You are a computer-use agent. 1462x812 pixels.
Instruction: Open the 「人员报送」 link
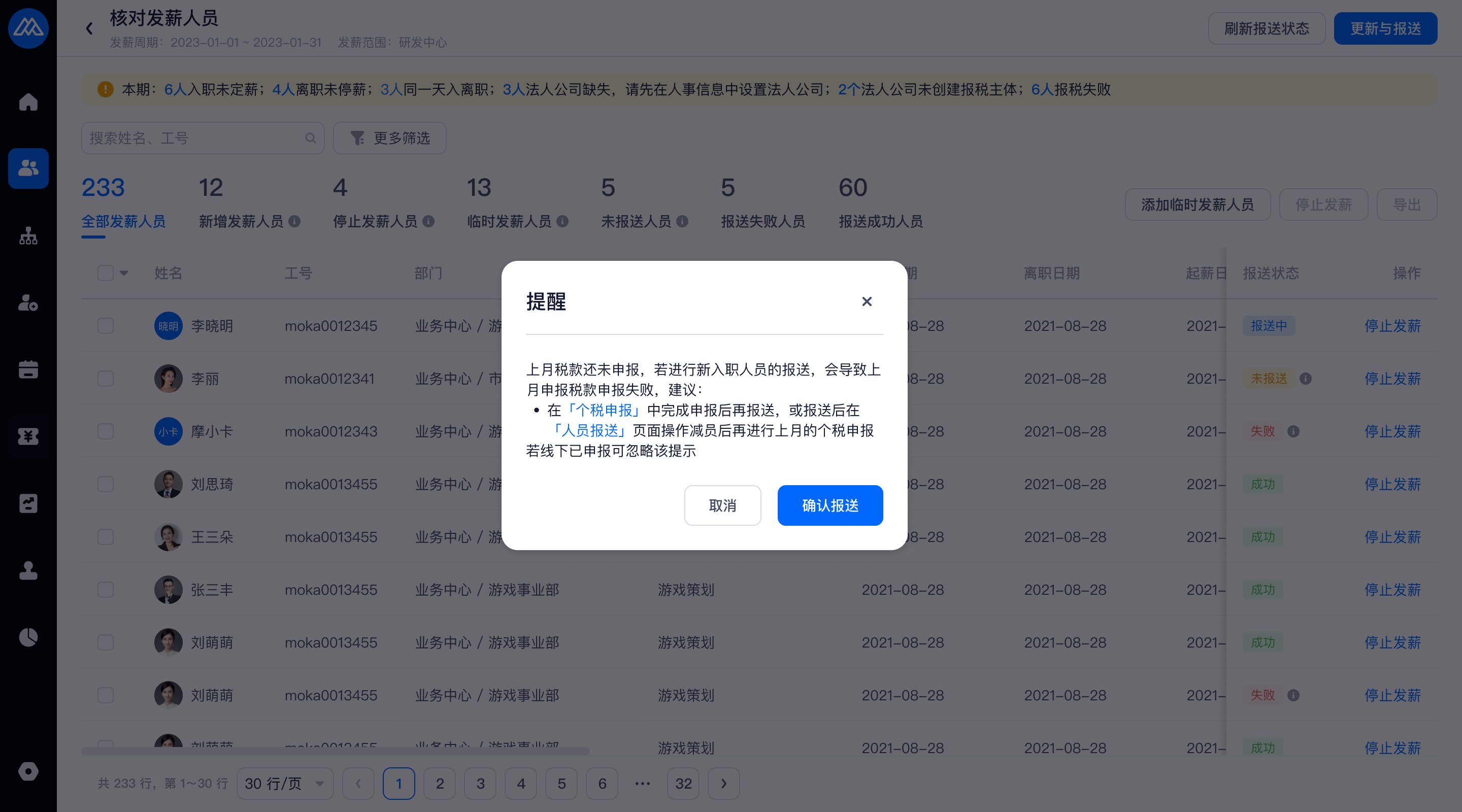click(x=590, y=431)
